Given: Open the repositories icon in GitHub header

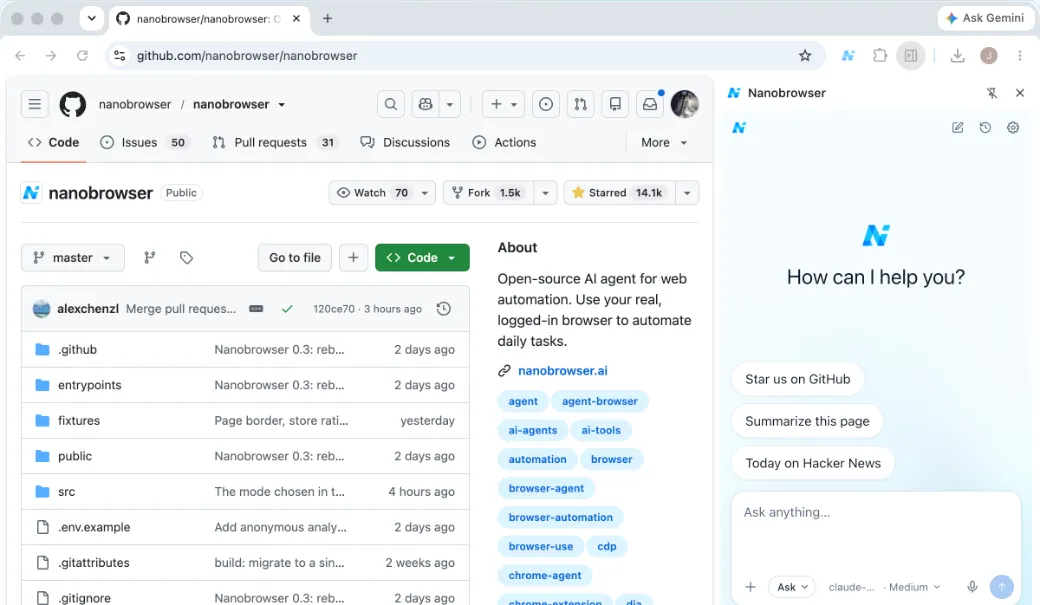Looking at the screenshot, I should tap(615, 104).
